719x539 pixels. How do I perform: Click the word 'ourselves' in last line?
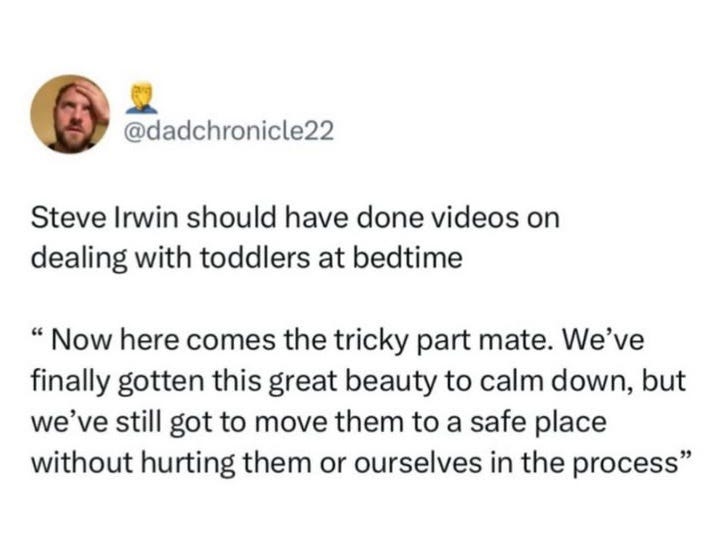[419, 463]
